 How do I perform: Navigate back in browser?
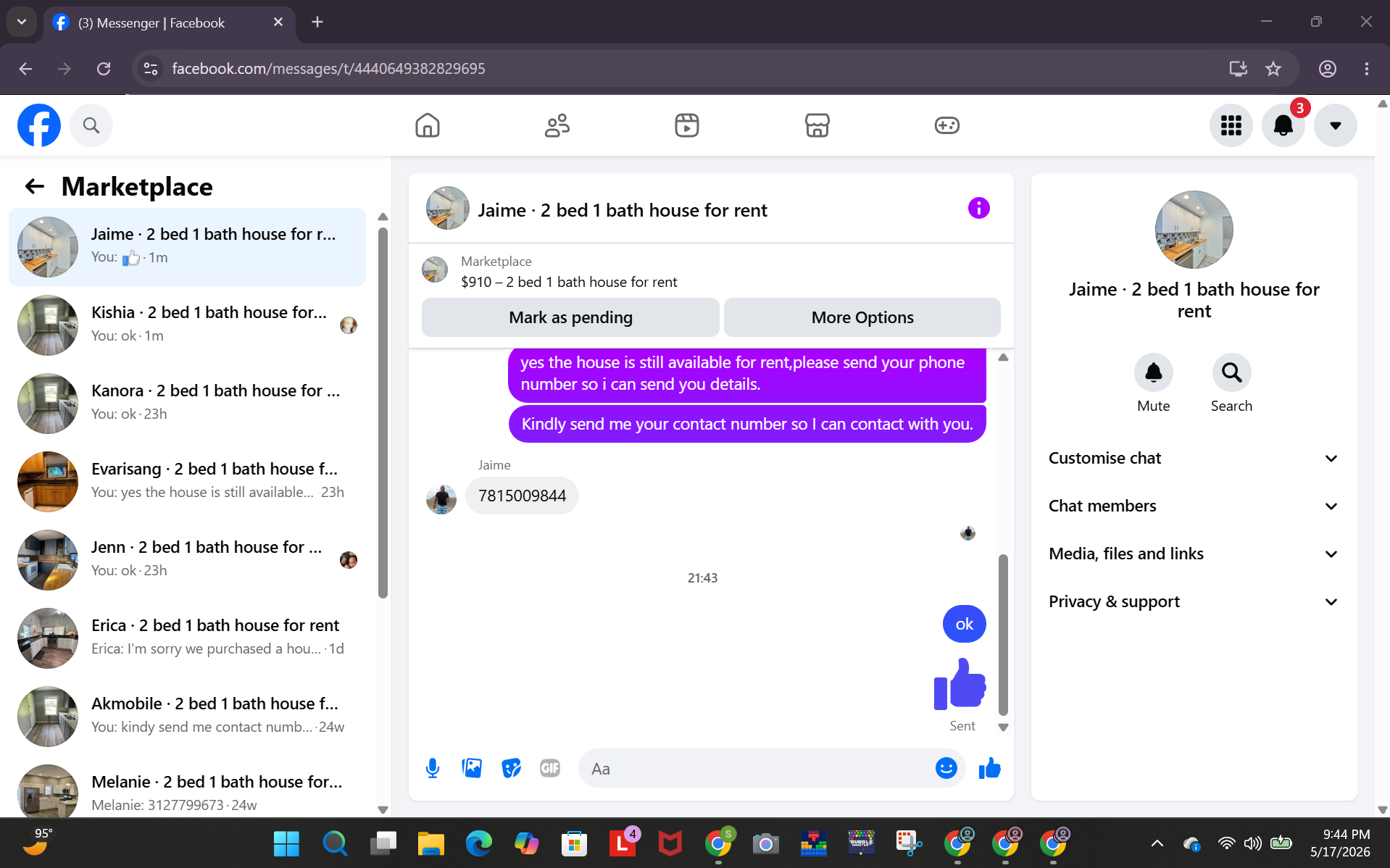[x=25, y=69]
